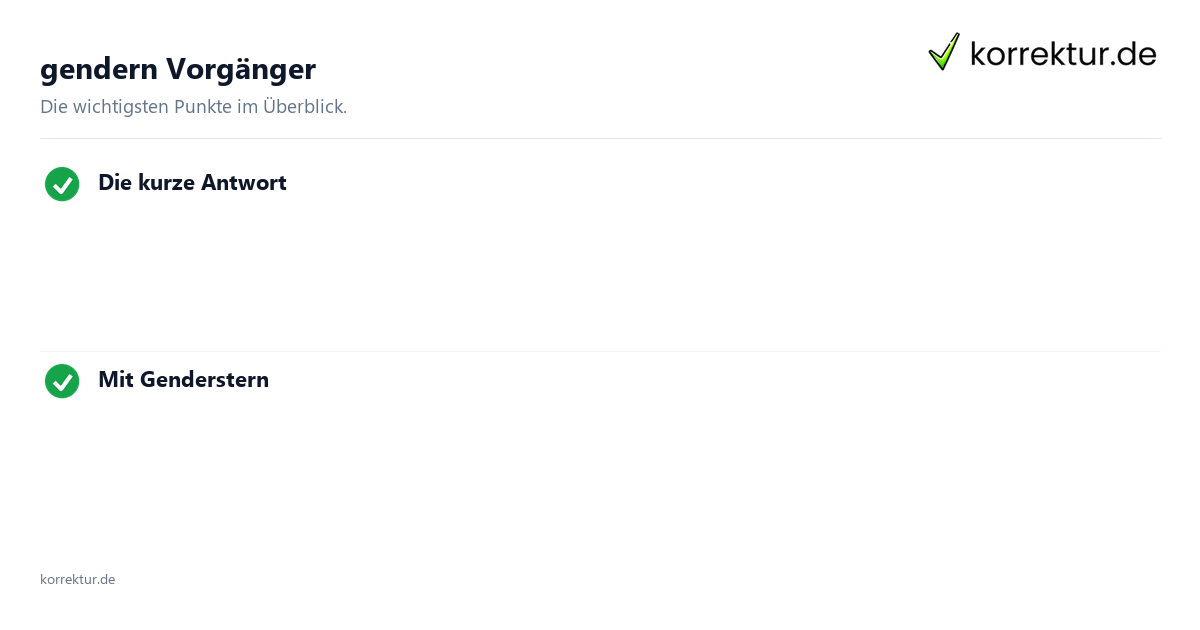Click the divider line above Mit Genderstern
Image resolution: width=1200 pixels, height=630 pixels.
coord(600,351)
